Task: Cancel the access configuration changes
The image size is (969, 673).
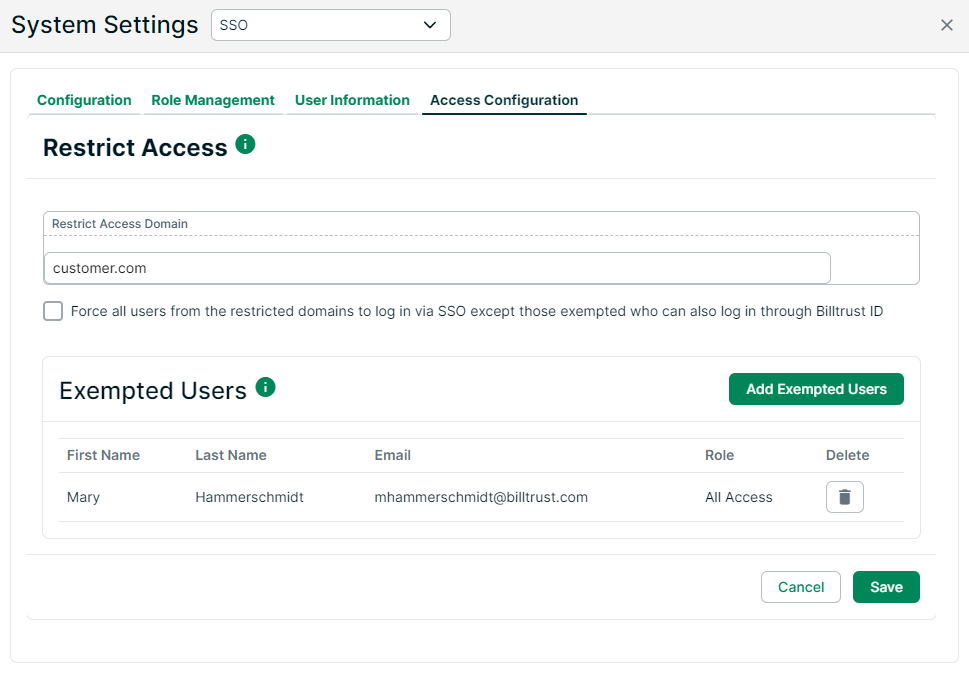Action: [x=800, y=587]
